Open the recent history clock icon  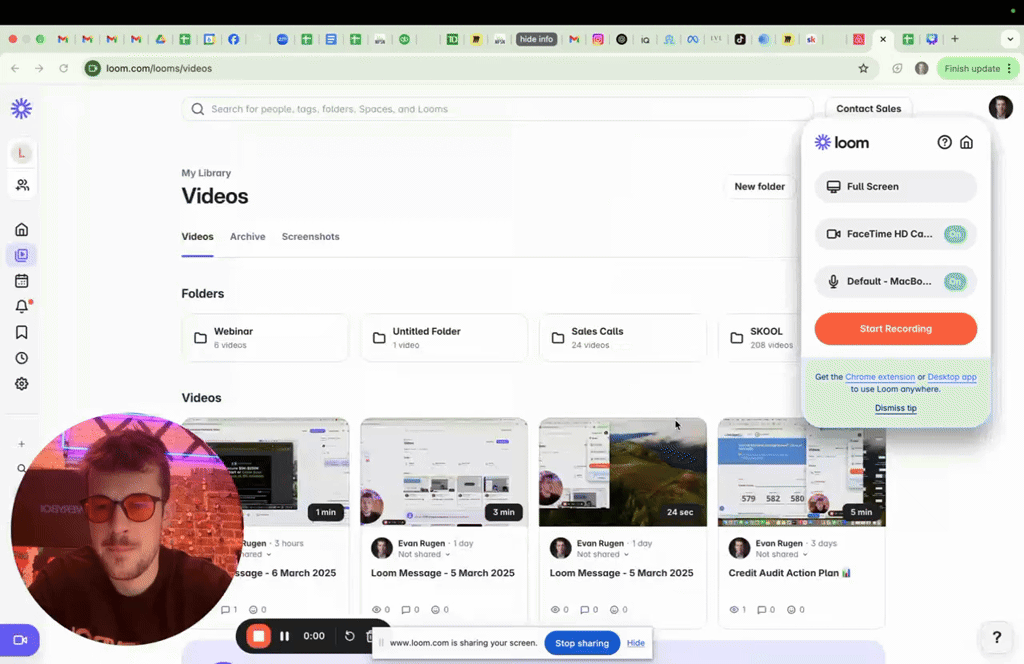22,358
